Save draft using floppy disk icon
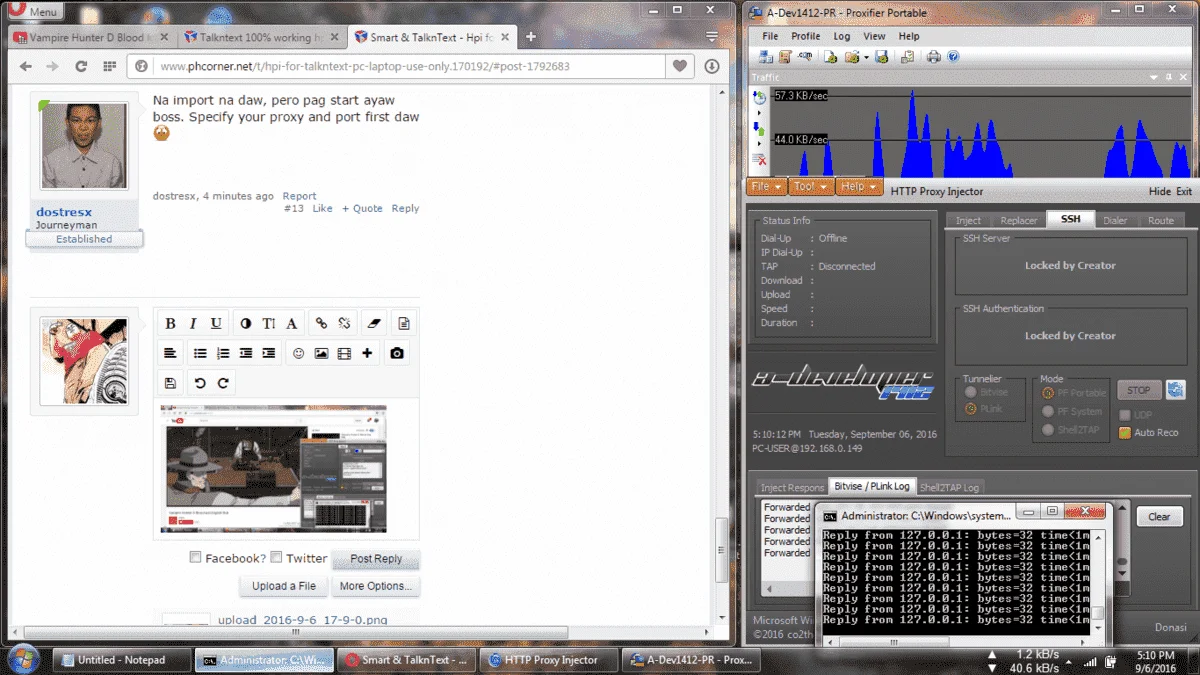 coord(170,383)
